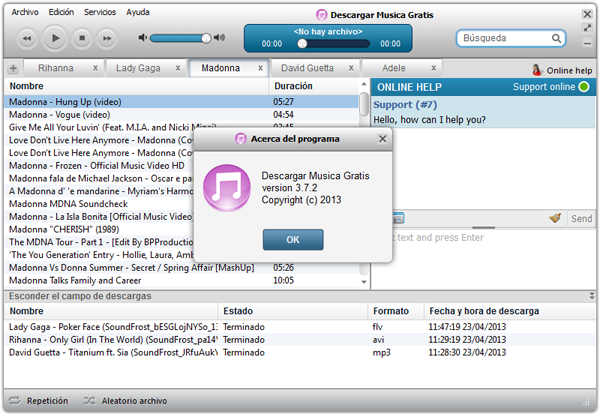Image resolution: width=600 pixels, height=415 pixels.
Task: Add a new tab with plus button
Action: 13,69
